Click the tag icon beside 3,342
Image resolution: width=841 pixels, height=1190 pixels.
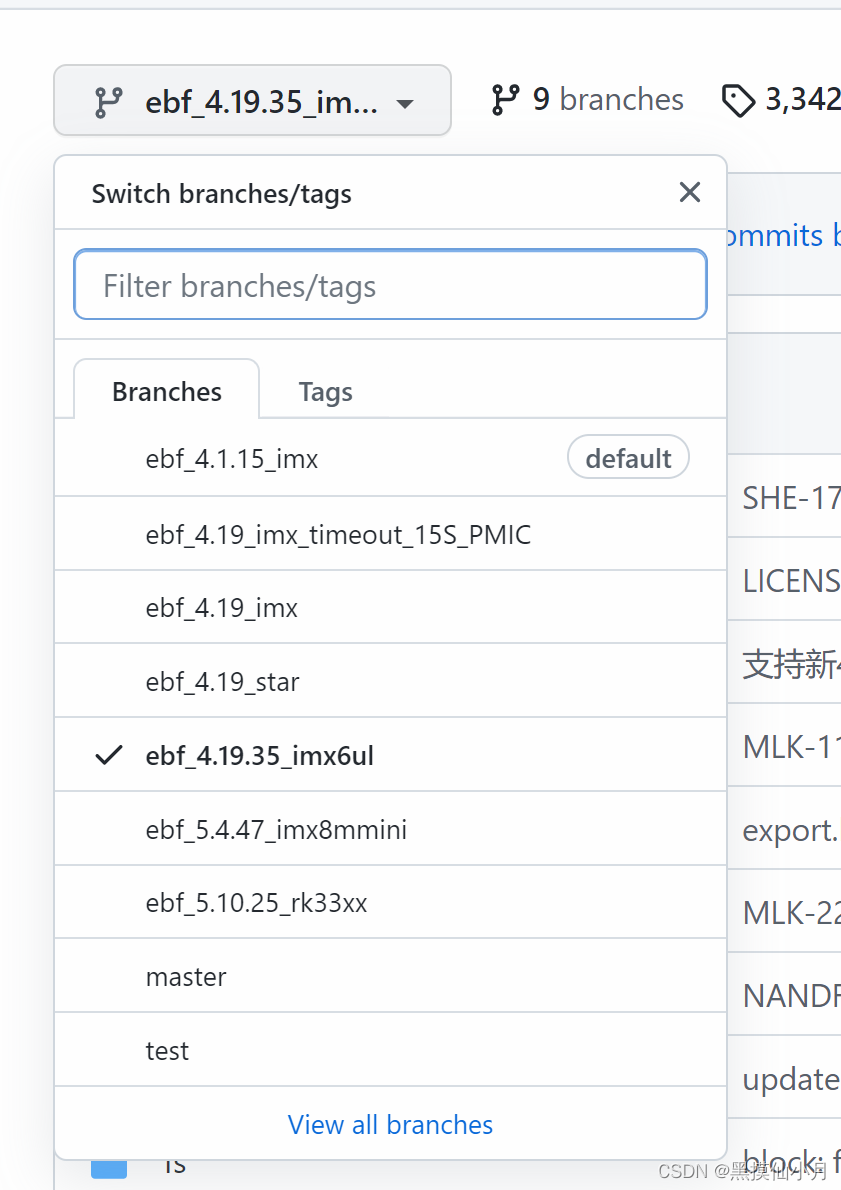click(739, 100)
